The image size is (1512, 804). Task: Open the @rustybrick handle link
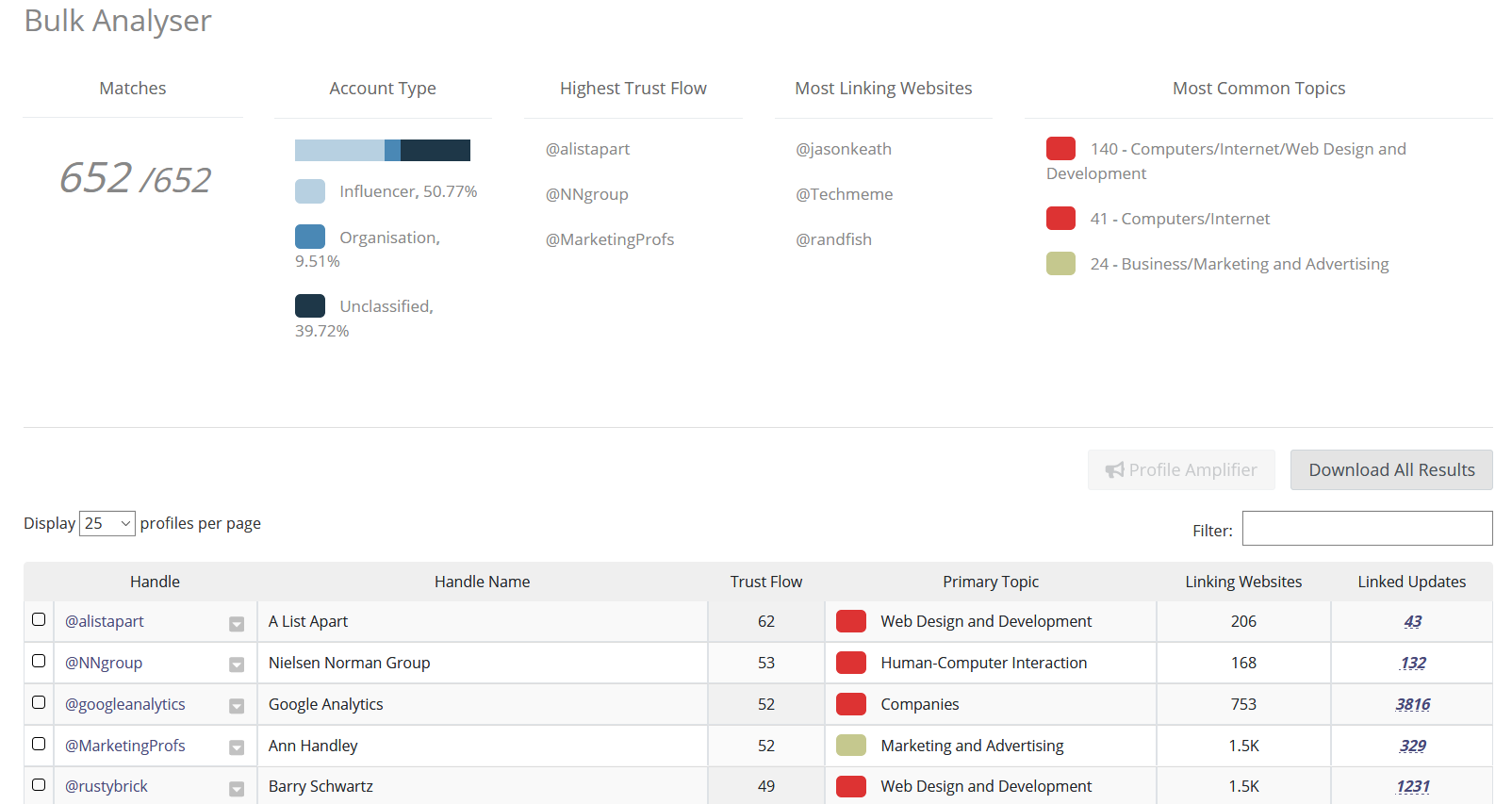pos(107,786)
